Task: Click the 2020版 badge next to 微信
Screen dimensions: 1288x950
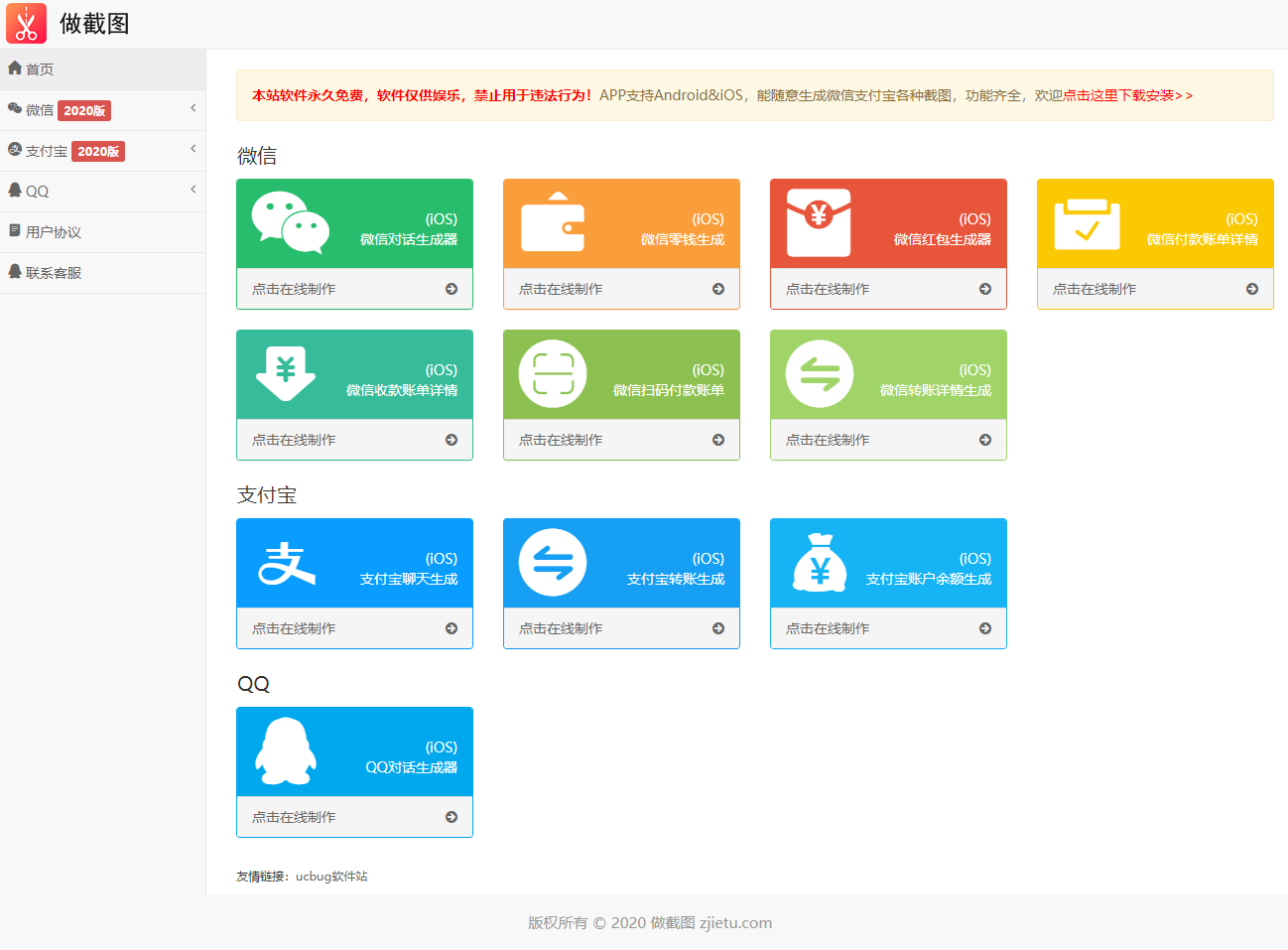Action: pos(84,110)
